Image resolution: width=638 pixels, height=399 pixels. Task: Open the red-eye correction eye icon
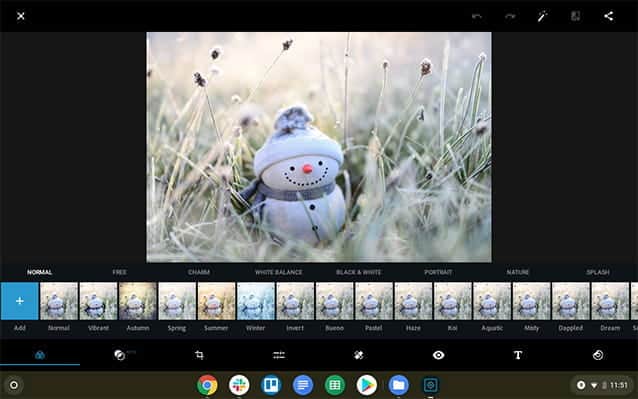[438, 355]
